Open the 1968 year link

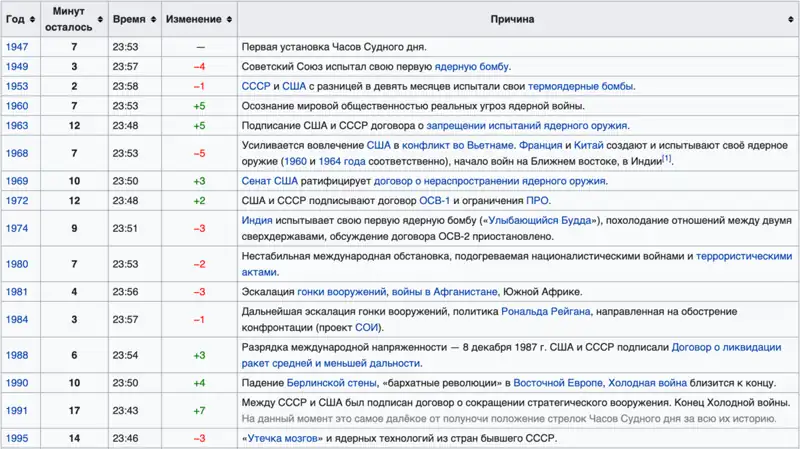(17, 154)
